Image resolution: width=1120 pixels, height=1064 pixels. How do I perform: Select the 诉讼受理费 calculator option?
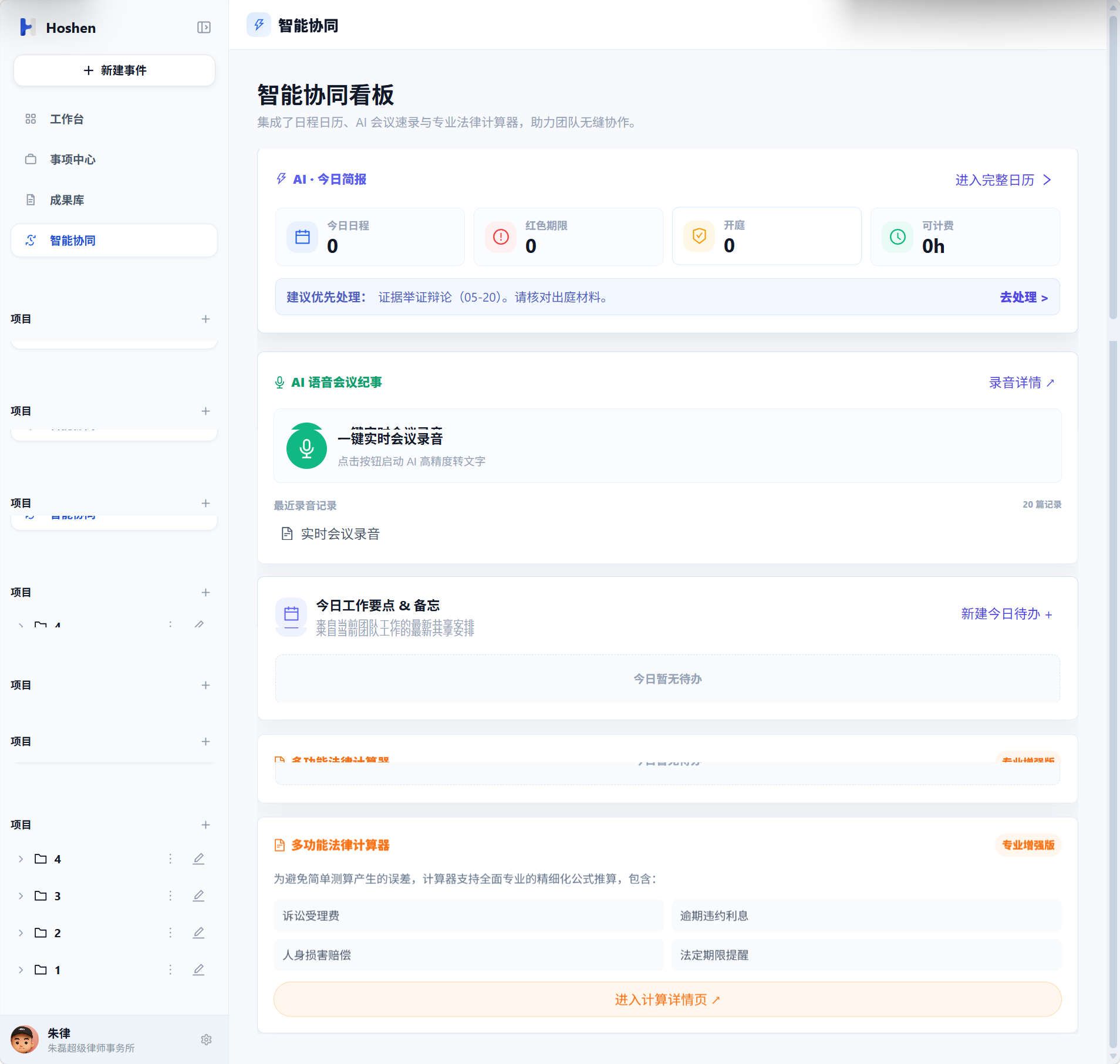tap(468, 916)
